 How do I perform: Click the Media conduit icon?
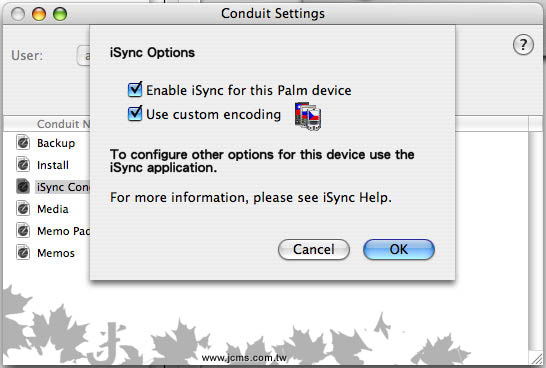point(23,209)
